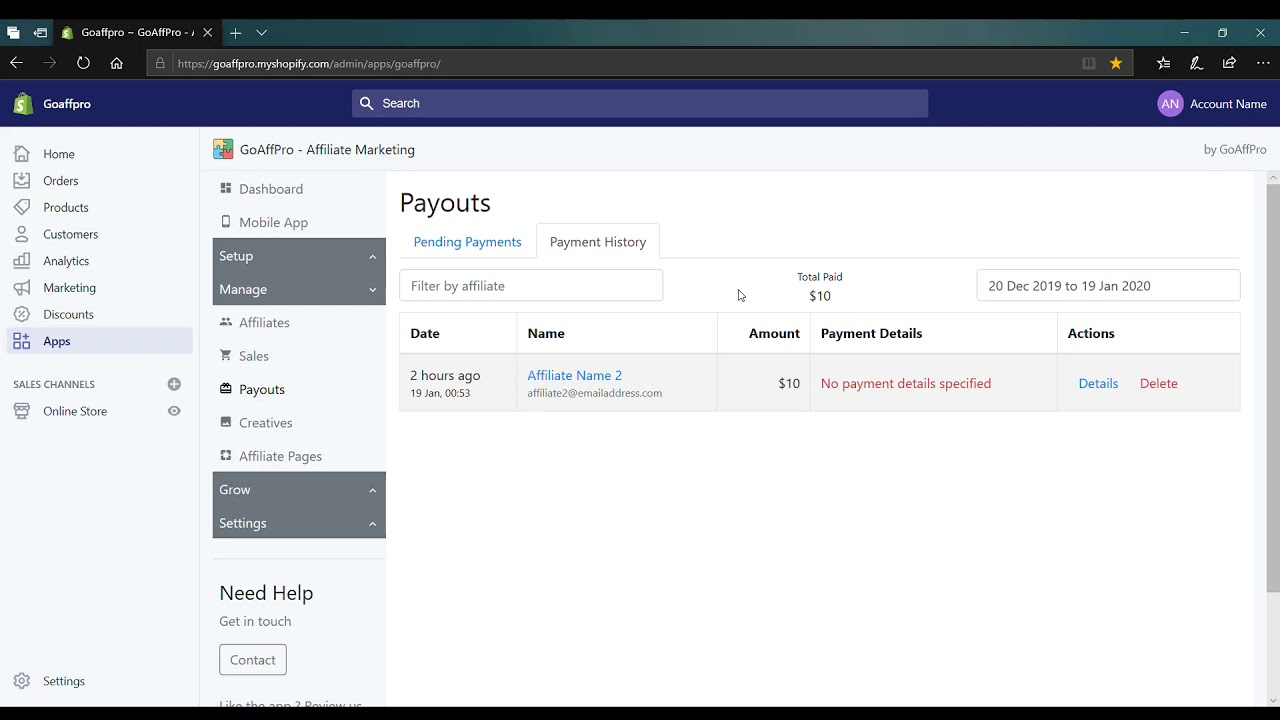This screenshot has width=1280, height=720.
Task: Open browser more options menu
Action: point(1263,63)
